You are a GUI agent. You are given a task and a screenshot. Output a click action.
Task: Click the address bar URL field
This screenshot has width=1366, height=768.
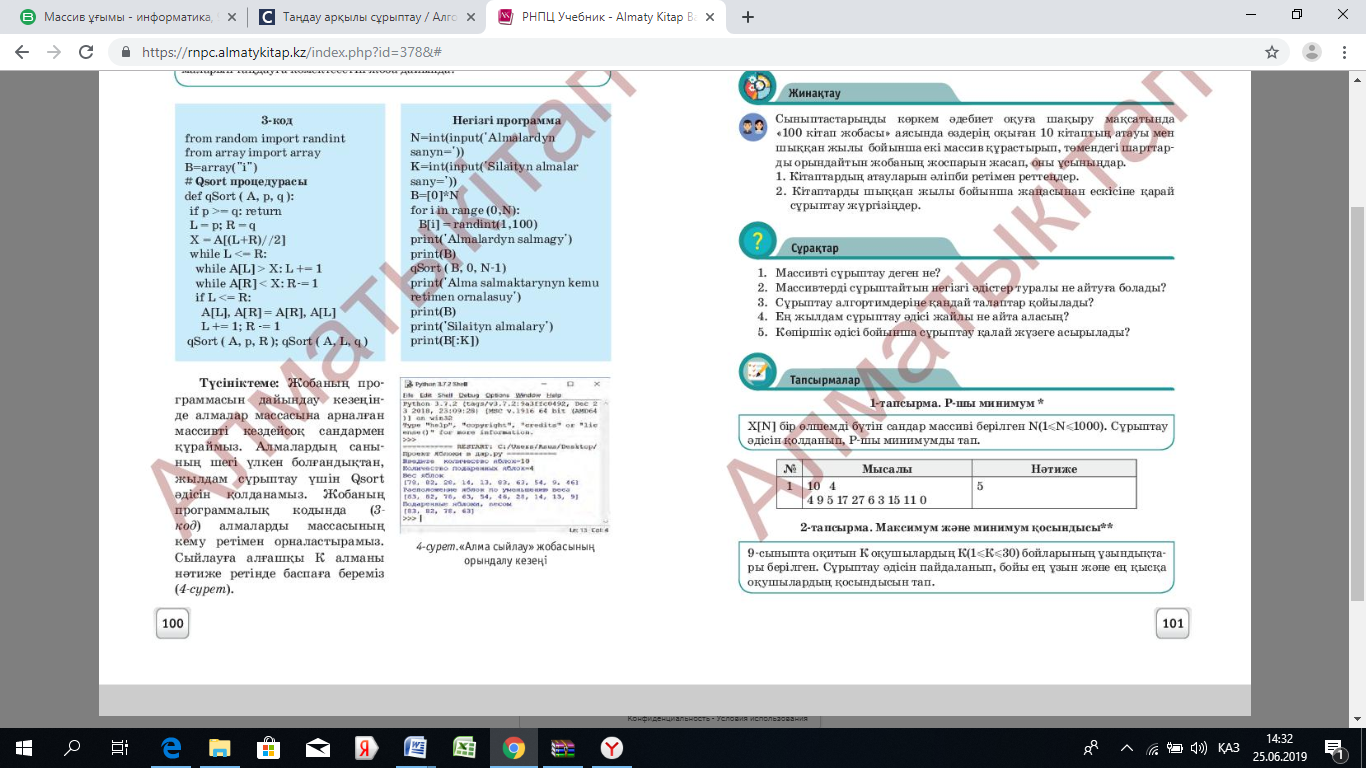[690, 52]
